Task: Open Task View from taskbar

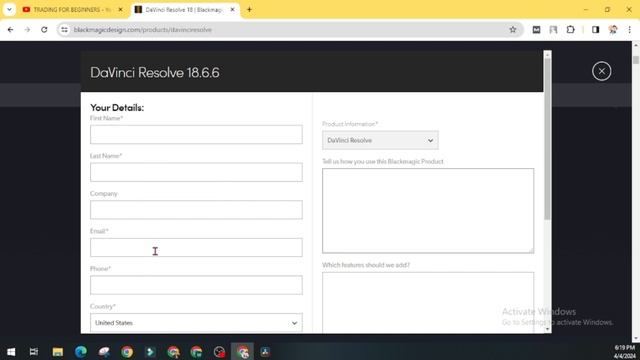Action: [34, 351]
